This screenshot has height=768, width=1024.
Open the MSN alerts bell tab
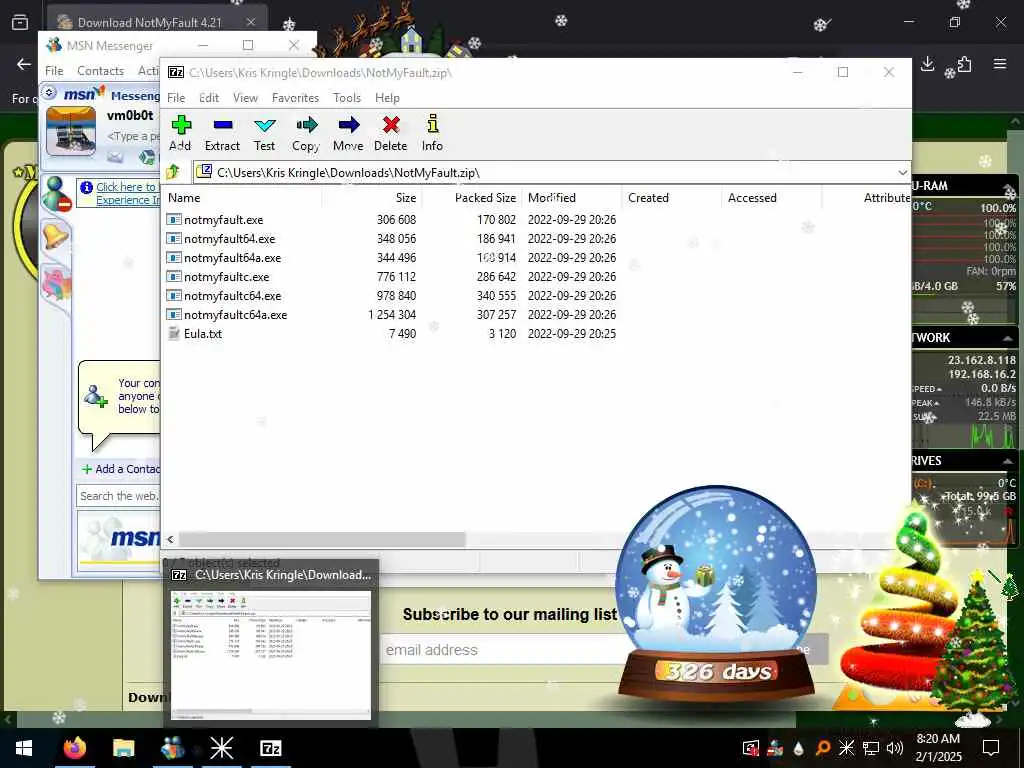pos(55,236)
